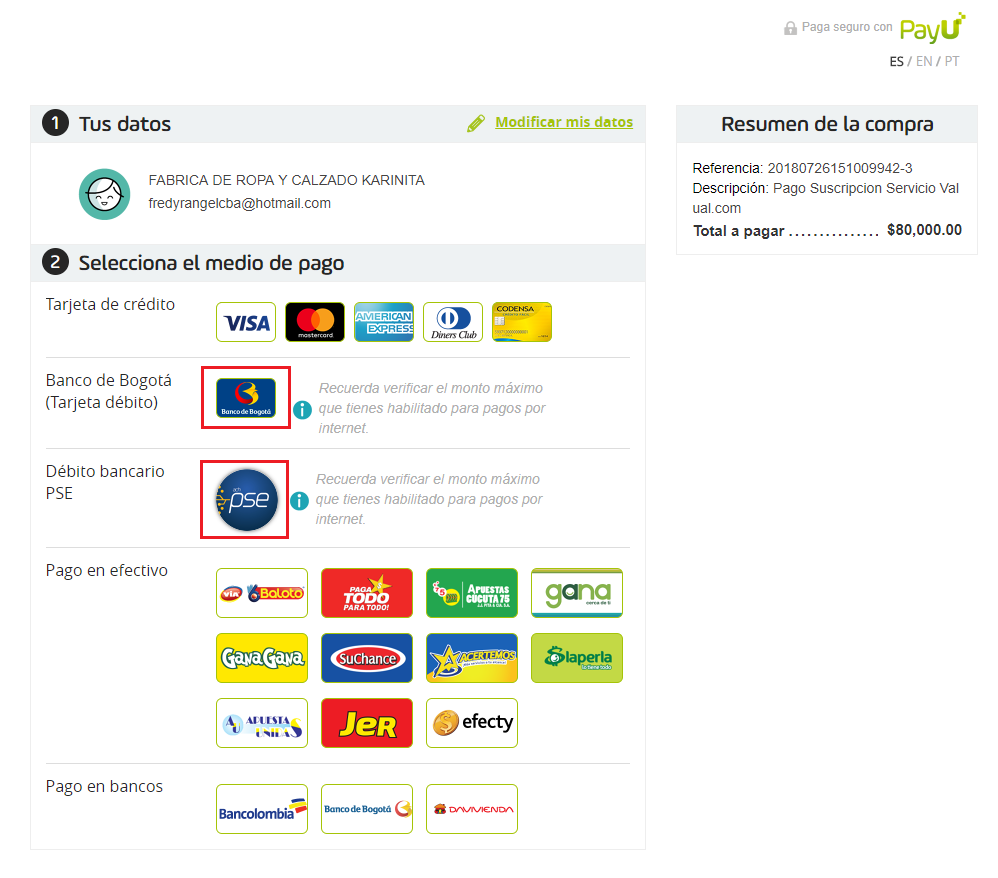Switch language to EN

pos(924,61)
